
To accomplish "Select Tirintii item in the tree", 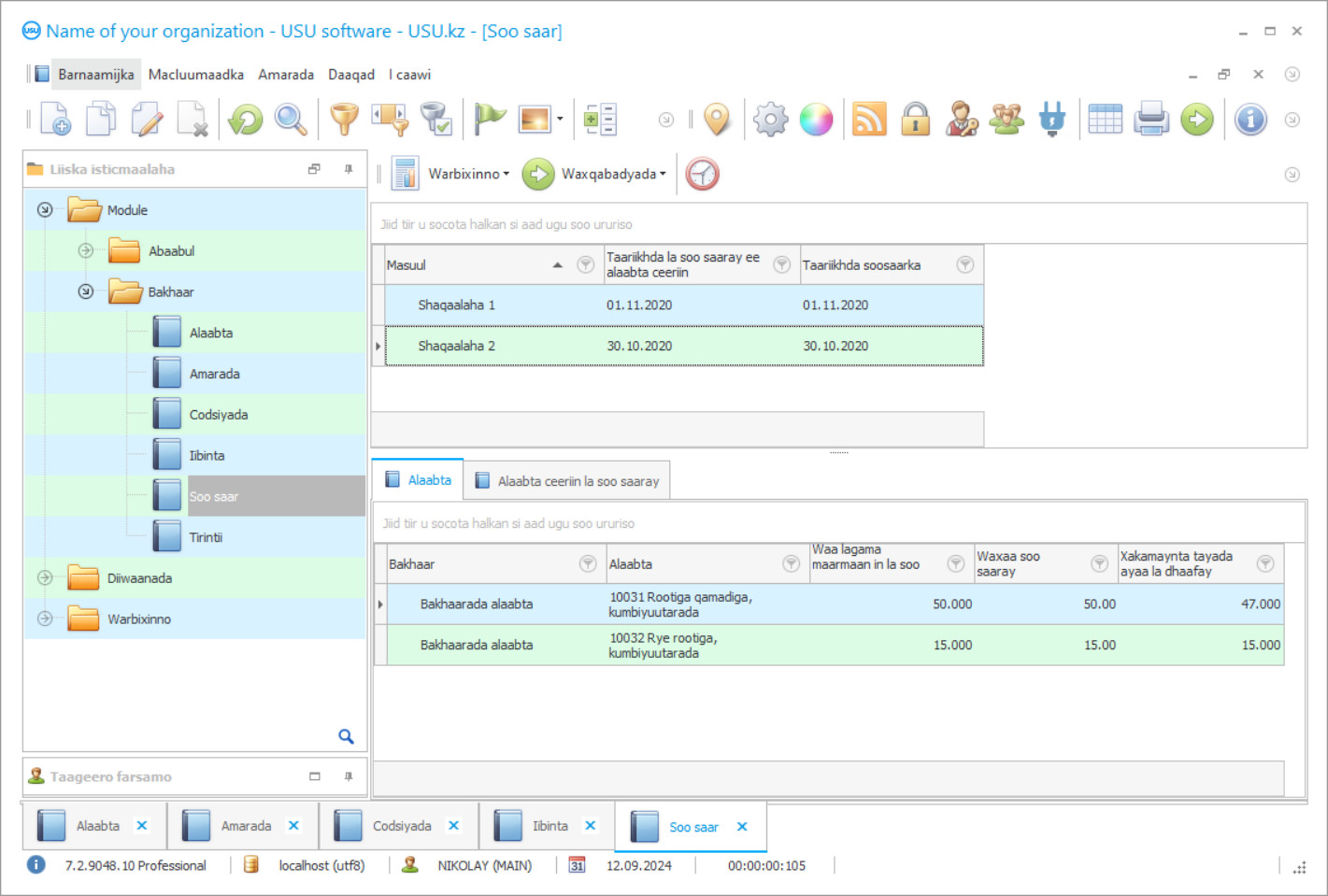I will (206, 537).
